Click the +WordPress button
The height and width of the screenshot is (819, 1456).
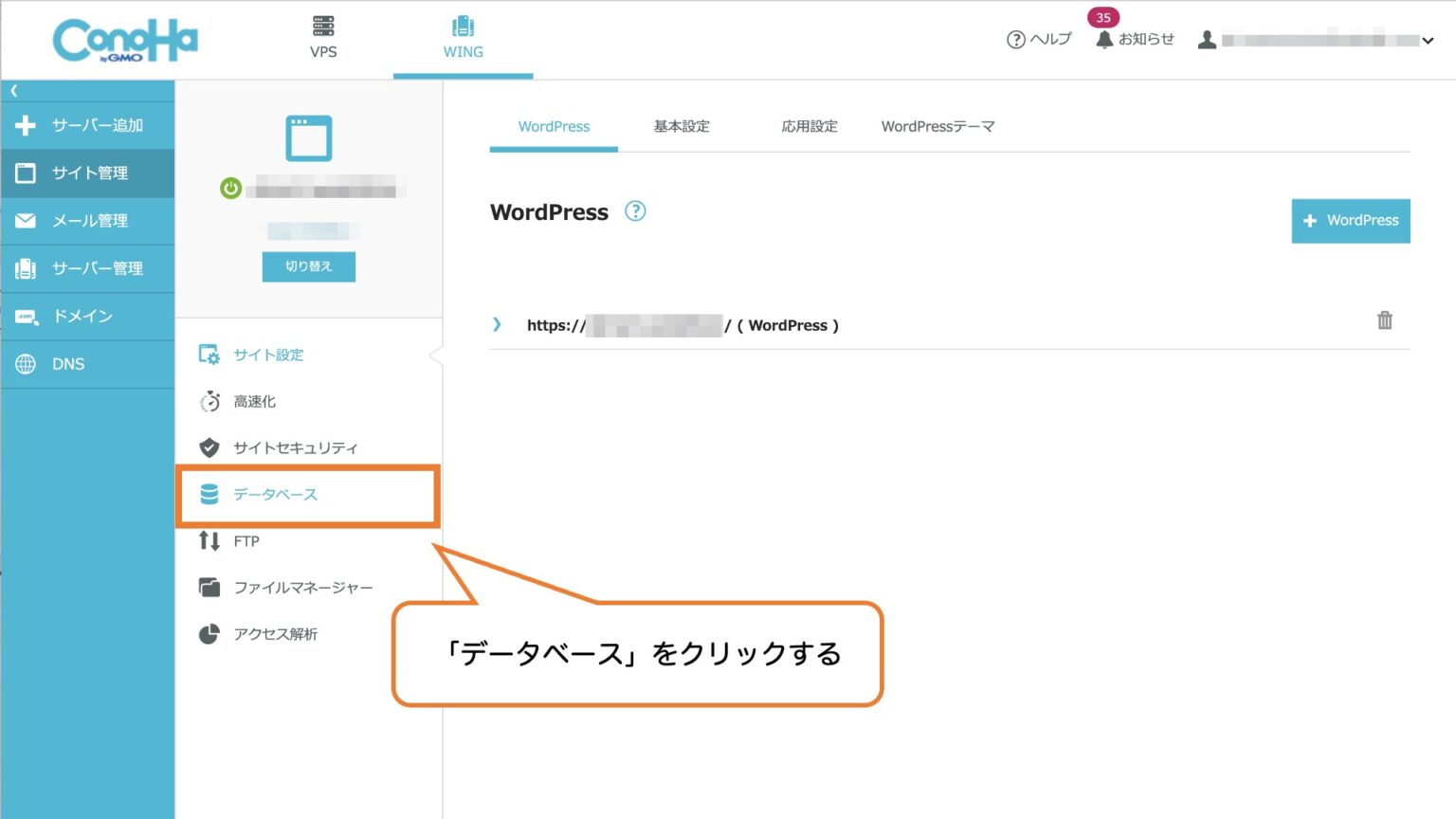pos(1350,221)
